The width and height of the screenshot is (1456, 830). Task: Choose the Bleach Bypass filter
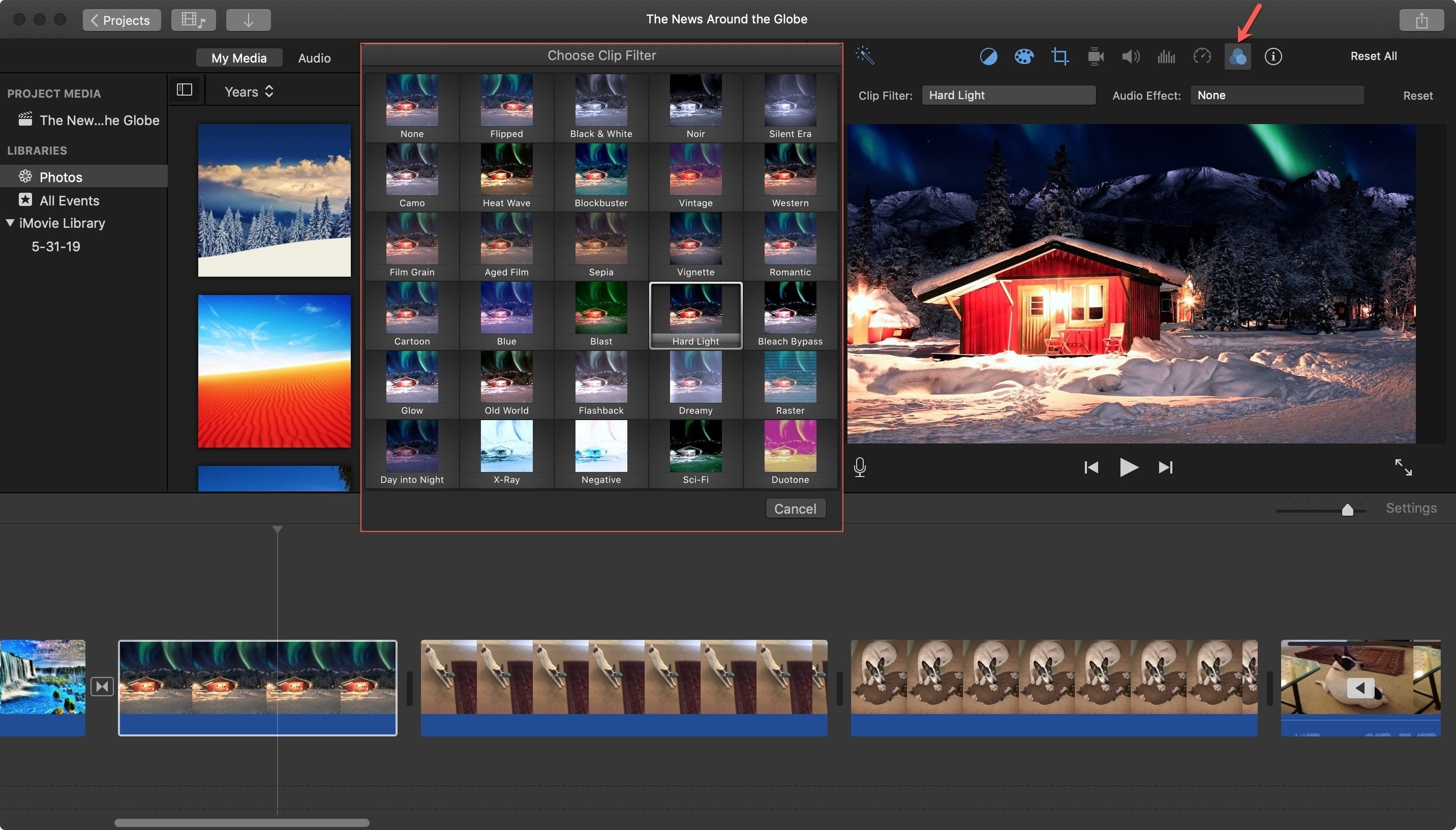(790, 315)
